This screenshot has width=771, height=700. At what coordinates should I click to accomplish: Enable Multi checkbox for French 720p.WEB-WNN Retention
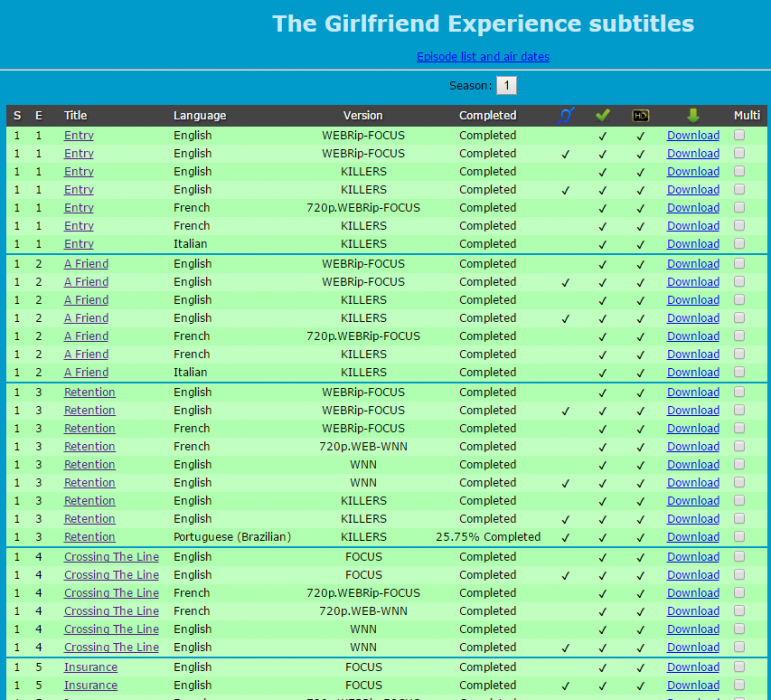coord(740,446)
